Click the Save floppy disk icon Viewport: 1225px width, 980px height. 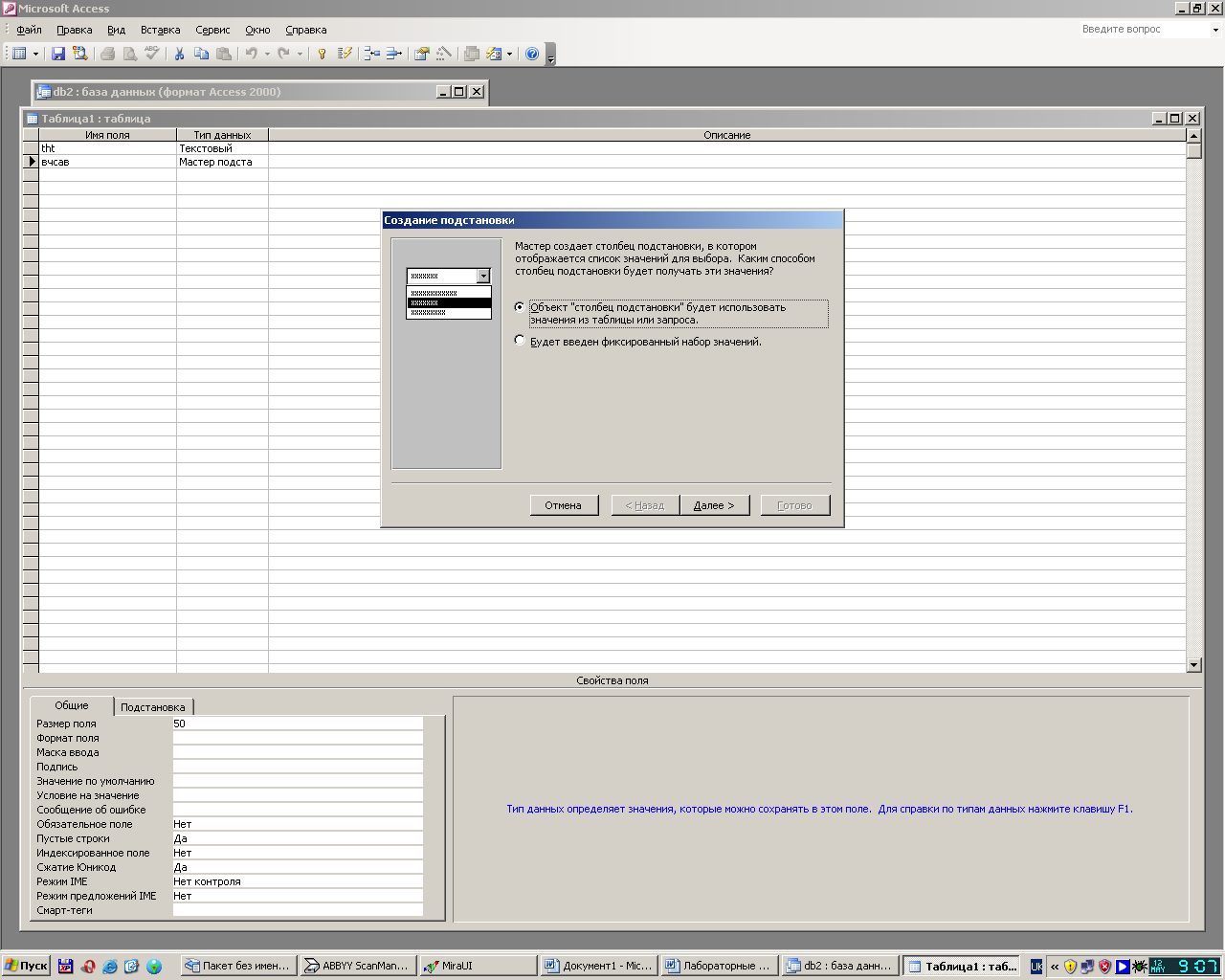pyautogui.click(x=58, y=54)
